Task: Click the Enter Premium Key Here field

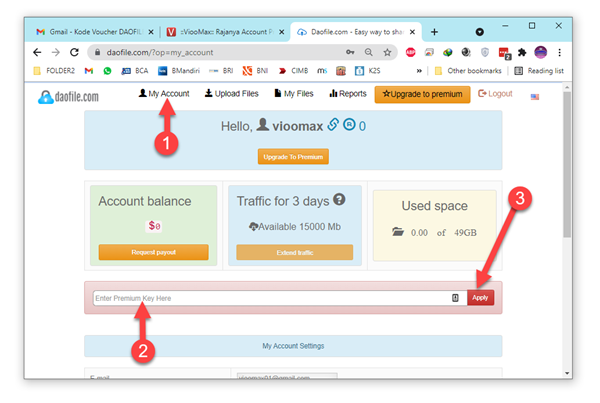Action: click(x=270, y=298)
